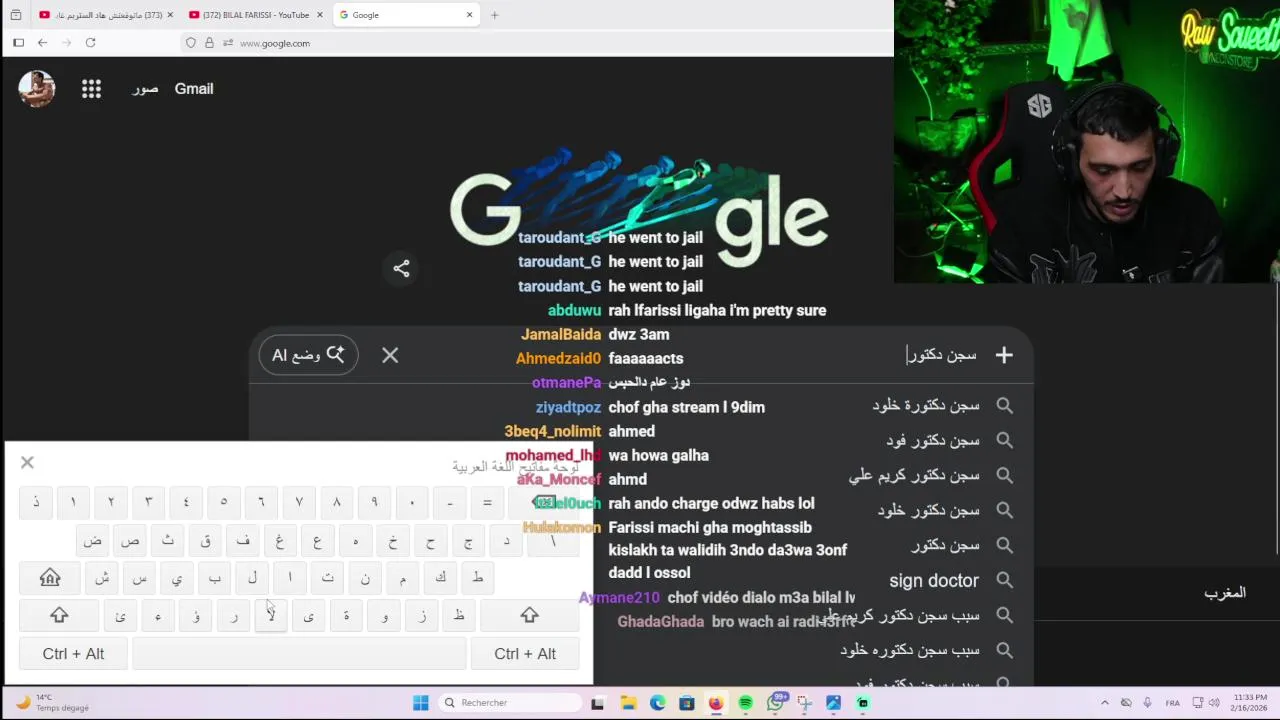Image resolution: width=1280 pixels, height=720 pixels.
Task: Click the volume tray icon
Action: point(1214,703)
